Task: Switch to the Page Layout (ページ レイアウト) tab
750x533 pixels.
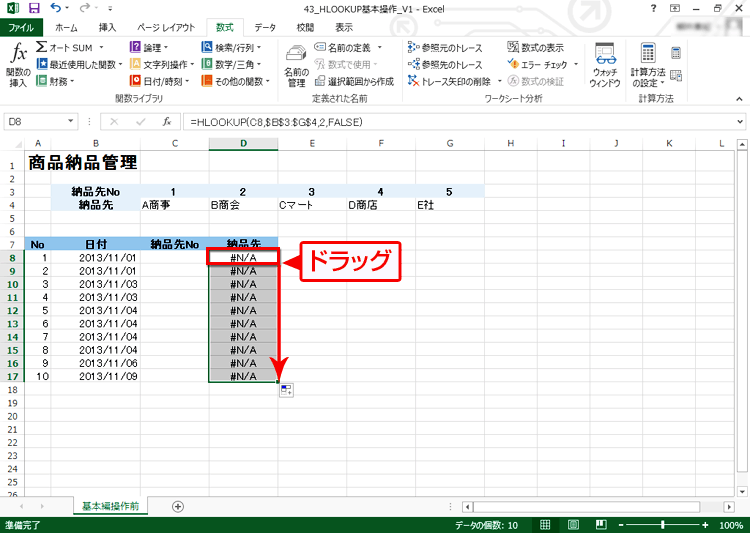Action: [x=166, y=27]
